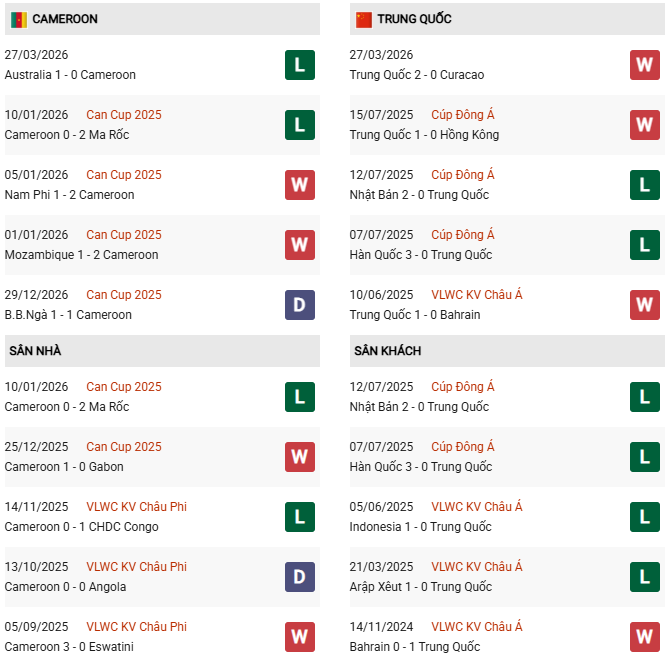The width and height of the screenshot is (666, 661).
Task: Select the L badge for Australia 1 - 0 Cameroon
Action: click(x=299, y=65)
